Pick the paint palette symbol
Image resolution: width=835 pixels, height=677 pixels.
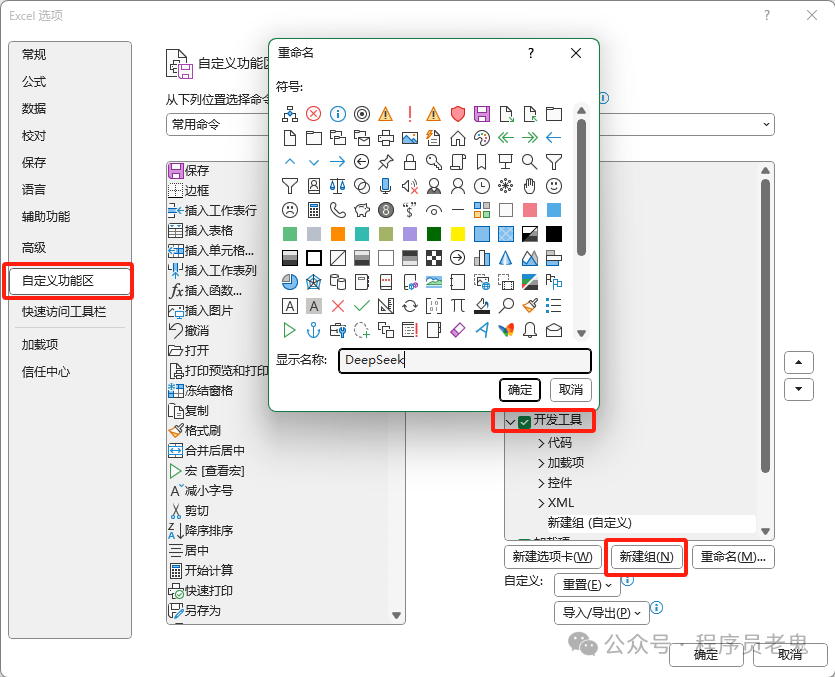(481, 138)
